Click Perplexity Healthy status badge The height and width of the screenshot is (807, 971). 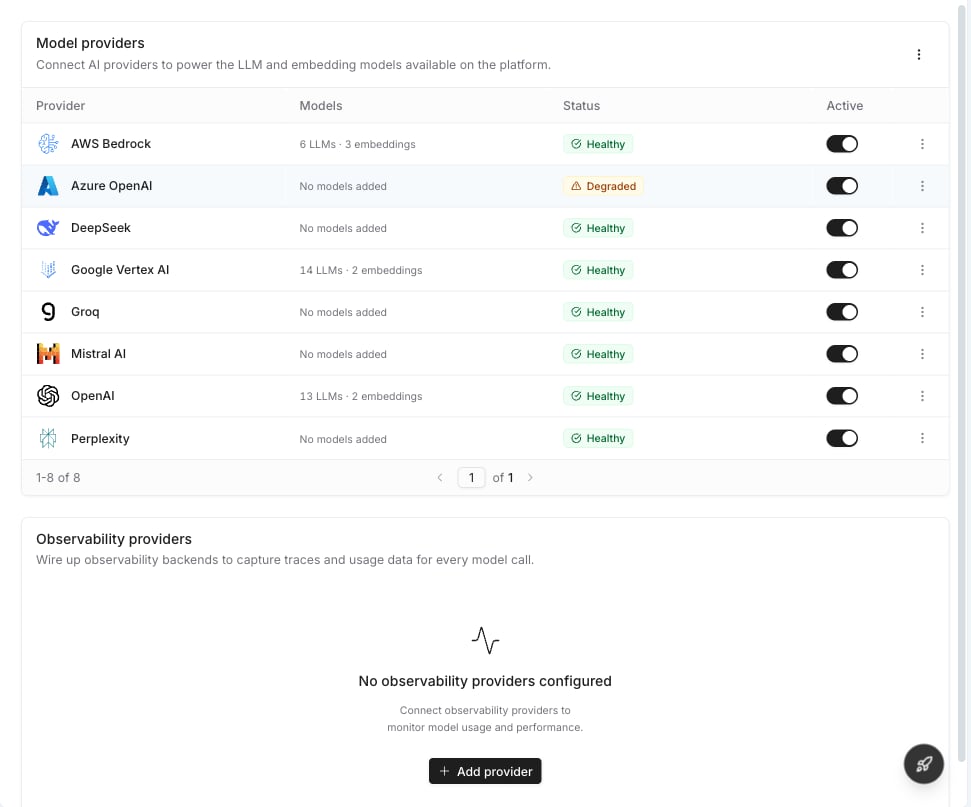point(598,438)
